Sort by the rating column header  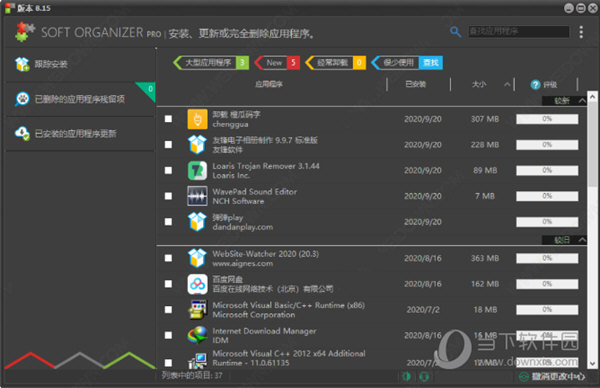point(550,85)
